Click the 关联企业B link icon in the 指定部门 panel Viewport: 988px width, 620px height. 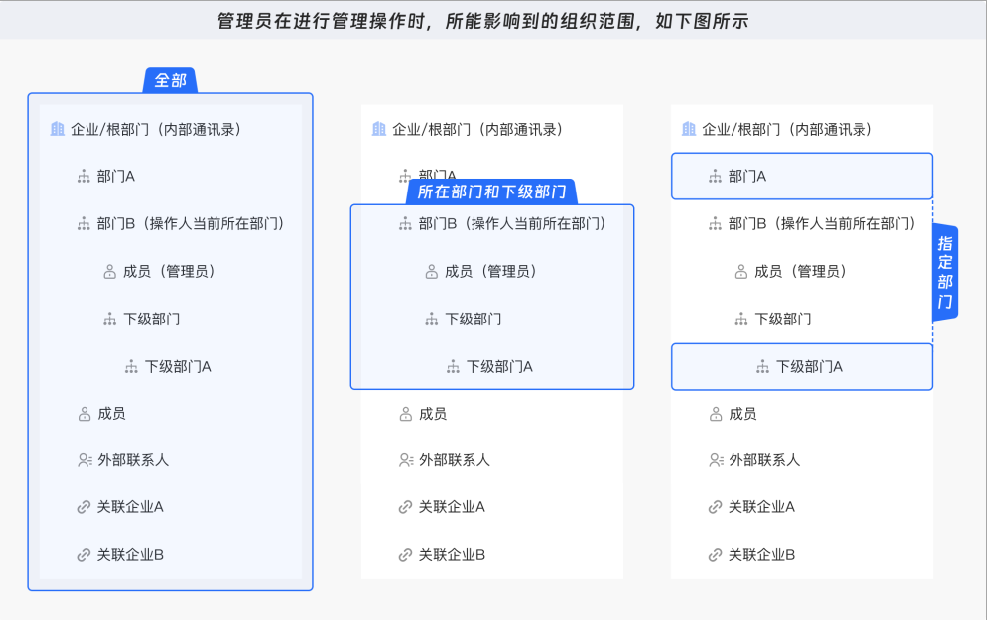point(715,555)
